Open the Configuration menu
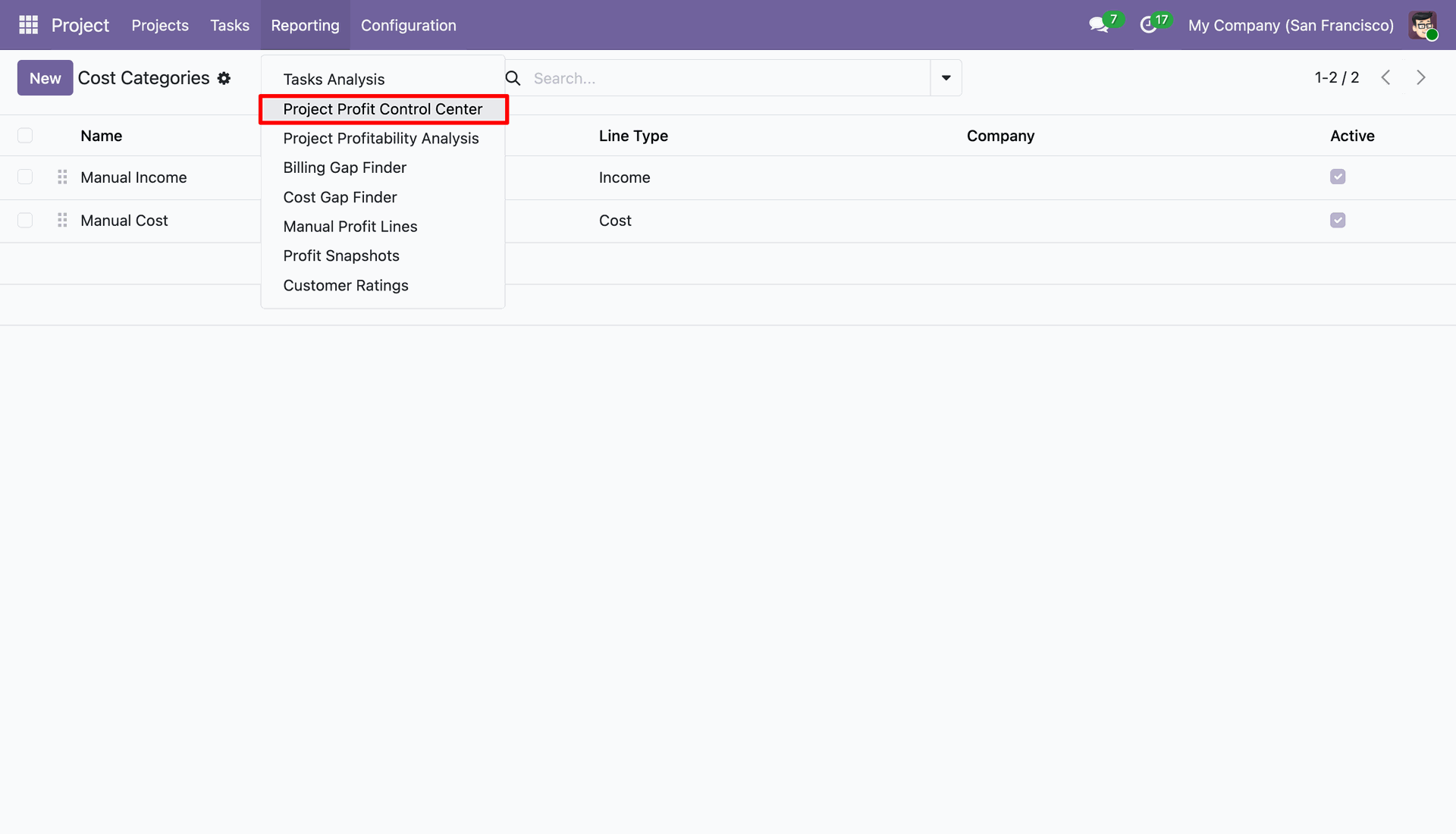Screen dimensions: 1456x834 point(409,25)
